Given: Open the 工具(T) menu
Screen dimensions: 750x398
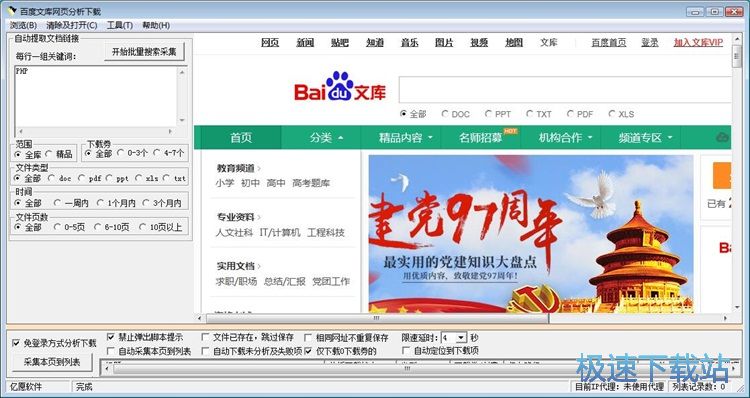Looking at the screenshot, I should [120, 25].
